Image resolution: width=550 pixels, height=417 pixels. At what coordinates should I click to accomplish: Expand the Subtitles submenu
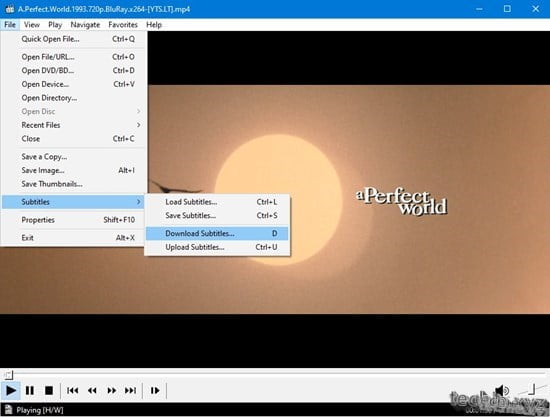click(73, 202)
